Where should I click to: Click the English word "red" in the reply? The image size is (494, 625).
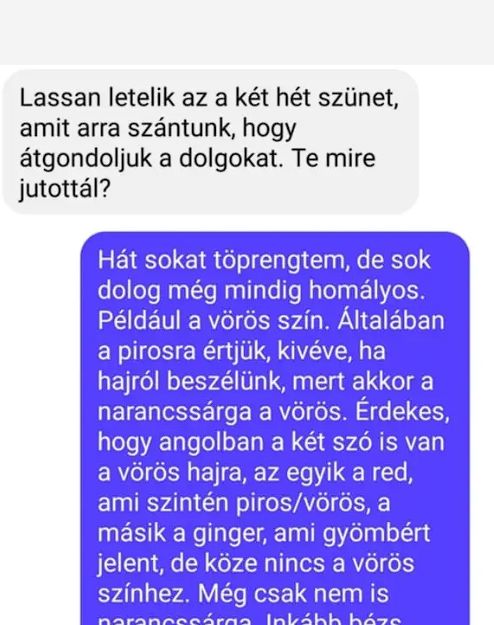(x=392, y=473)
